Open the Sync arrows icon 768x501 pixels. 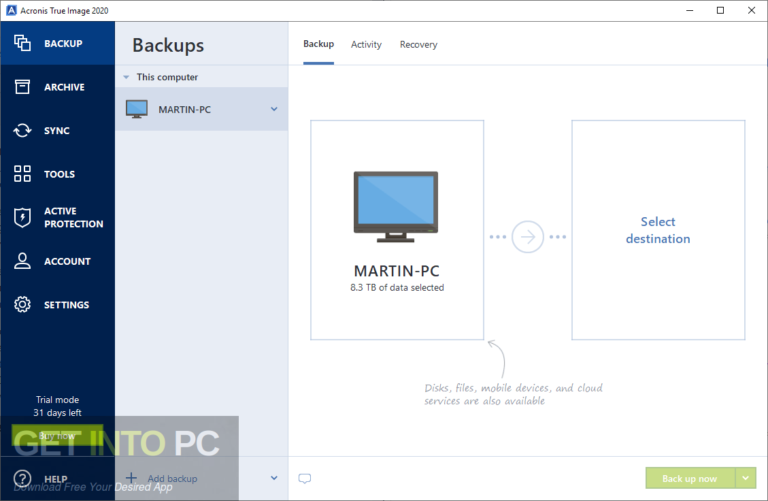22,130
